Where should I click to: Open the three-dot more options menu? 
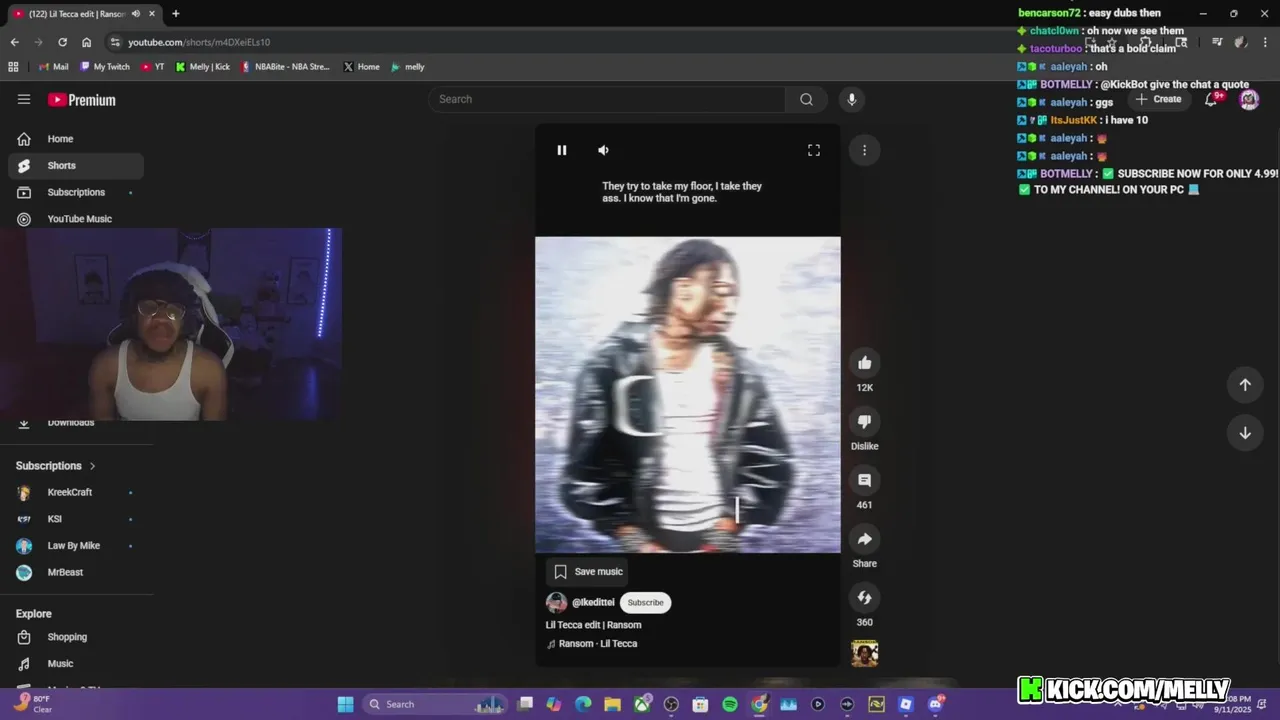click(864, 150)
